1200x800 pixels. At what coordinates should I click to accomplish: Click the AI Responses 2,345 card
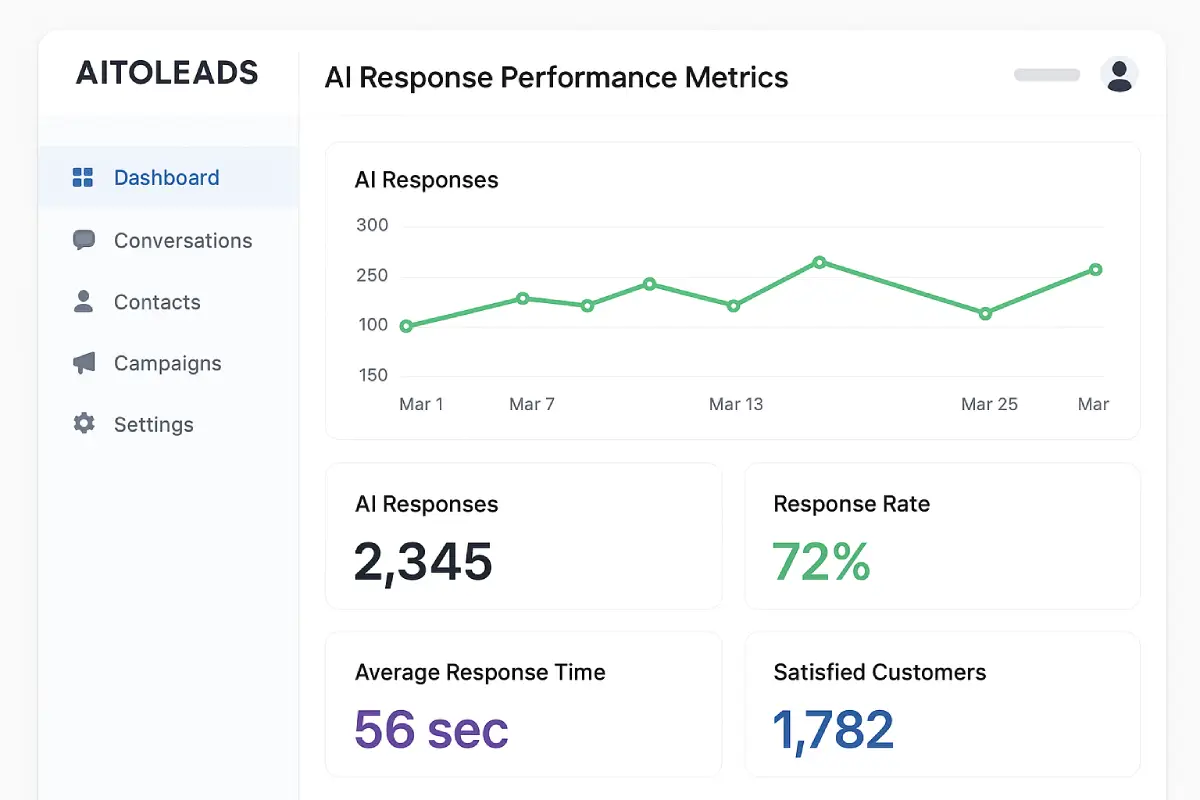[523, 536]
